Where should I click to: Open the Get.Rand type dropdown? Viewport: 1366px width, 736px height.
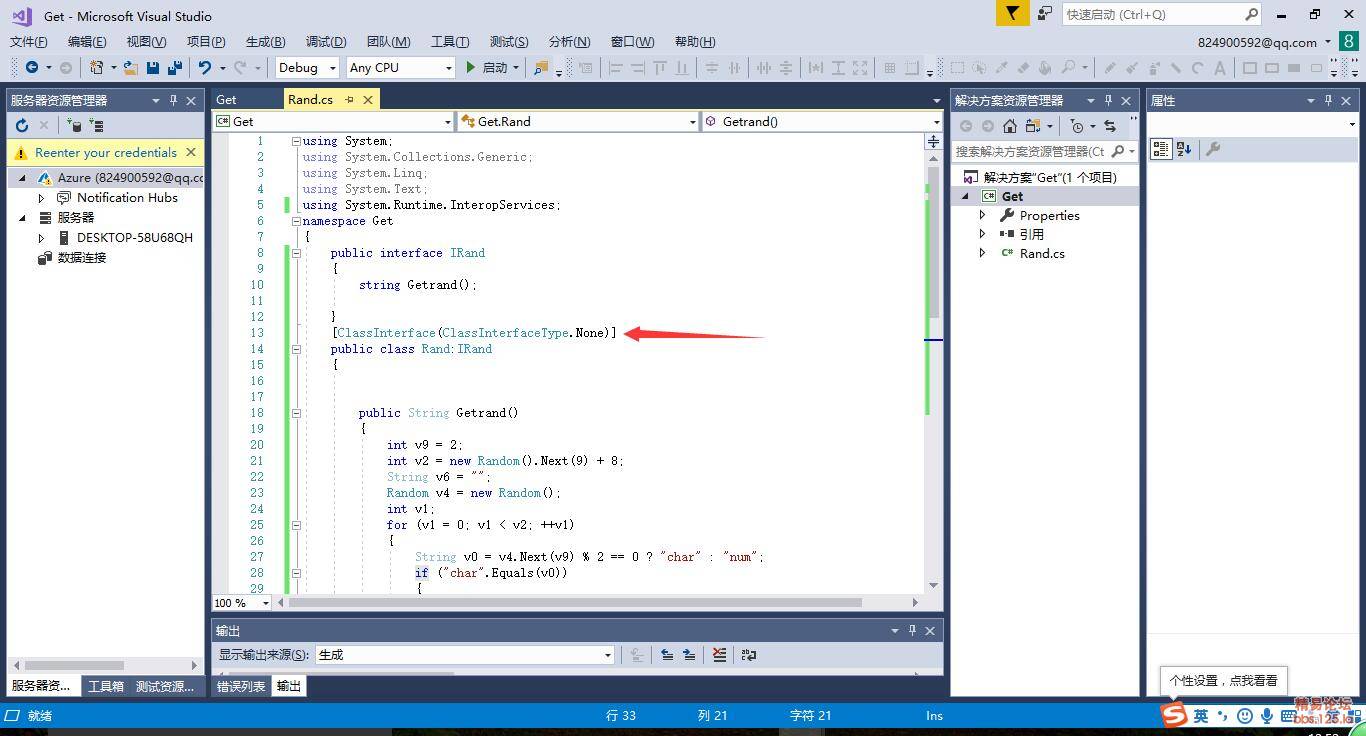coord(578,121)
